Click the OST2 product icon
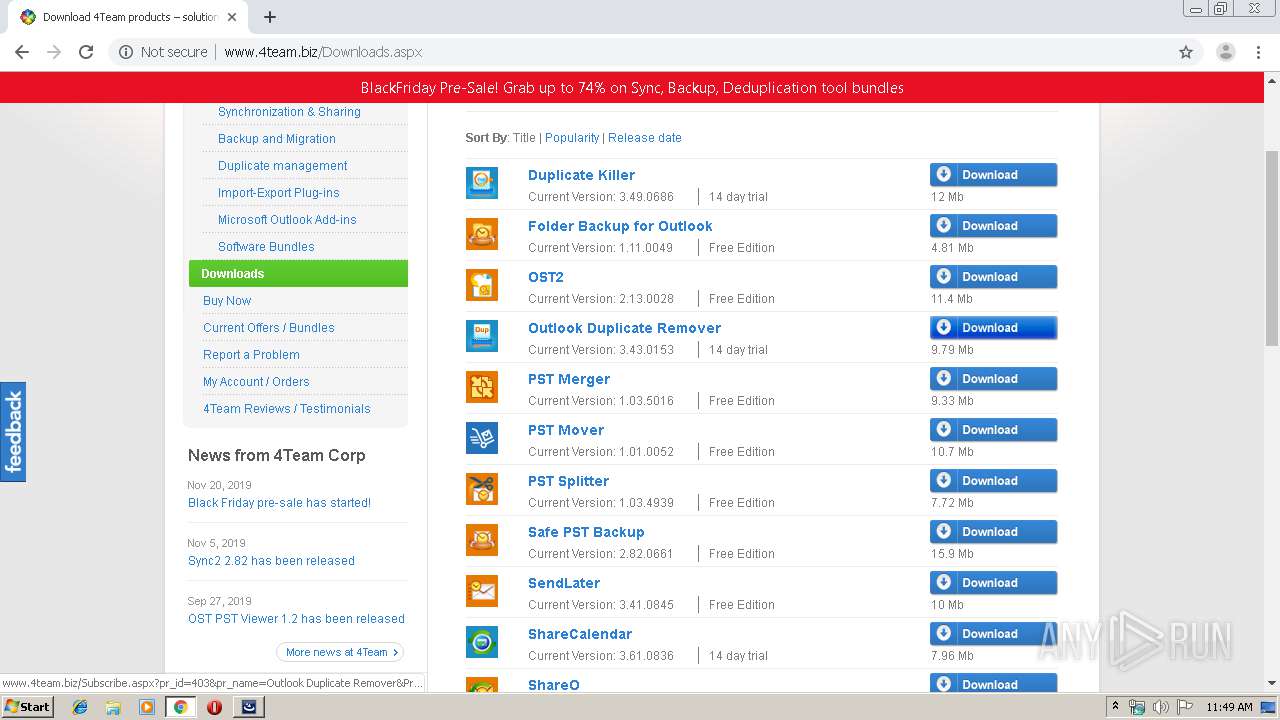The height and width of the screenshot is (720, 1280). tap(482, 285)
